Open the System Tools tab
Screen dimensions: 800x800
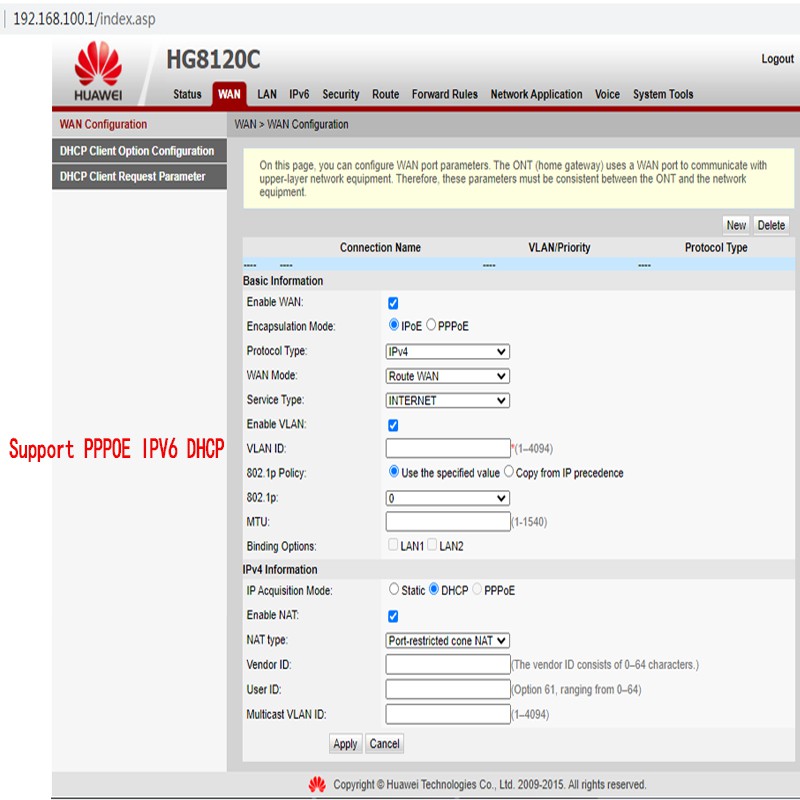coord(663,94)
